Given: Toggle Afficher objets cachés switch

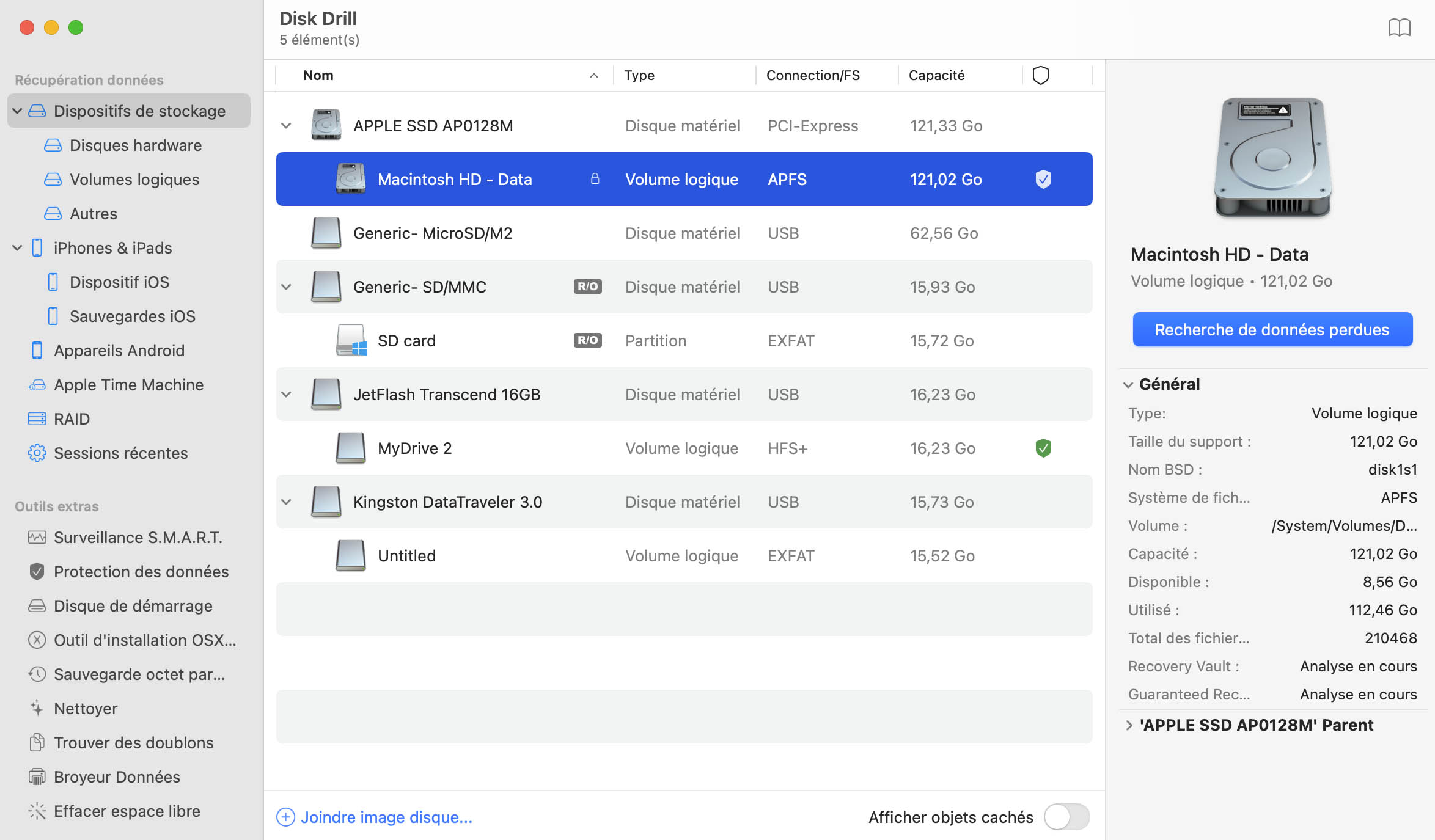Looking at the screenshot, I should tap(1066, 817).
